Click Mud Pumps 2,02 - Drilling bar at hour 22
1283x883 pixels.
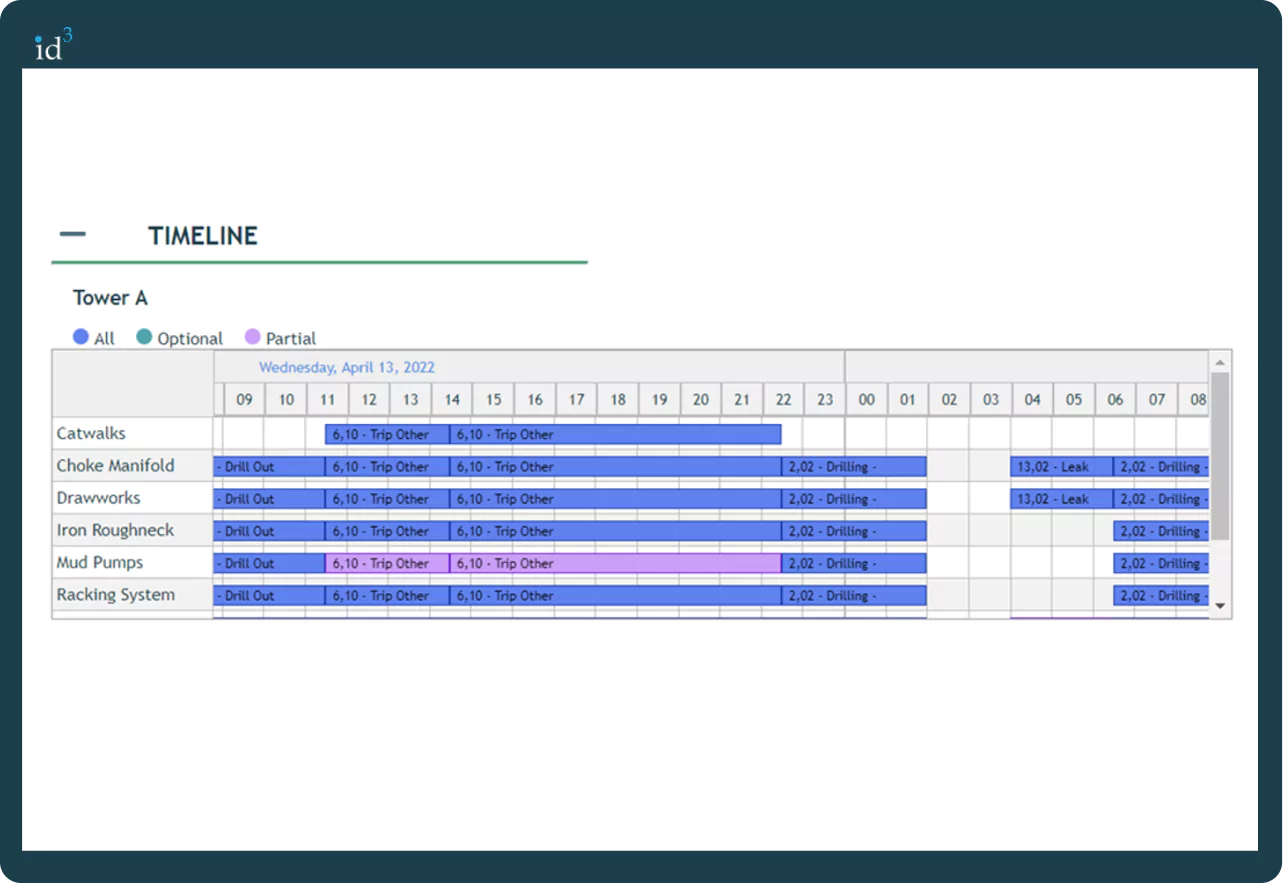pyautogui.click(x=854, y=563)
